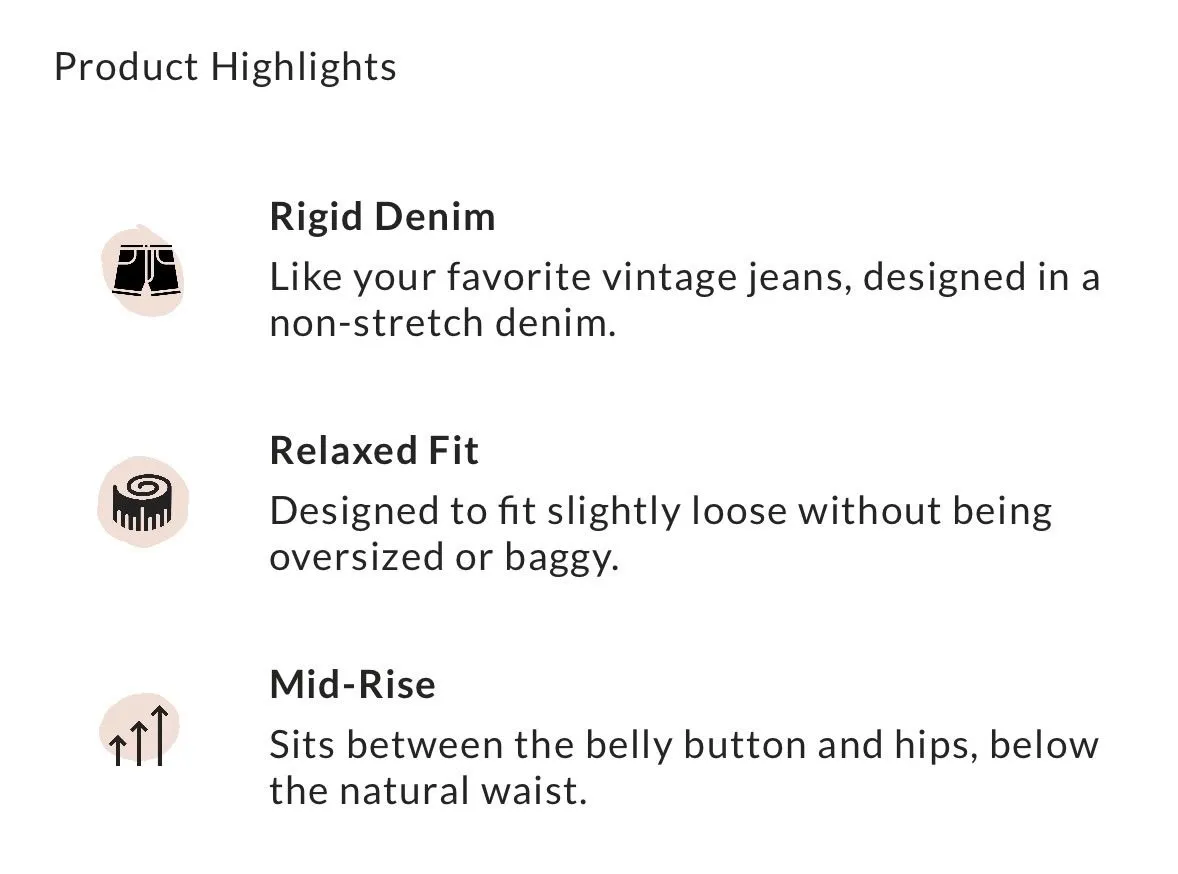1178x874 pixels.
Task: Click the measuring tape roll icon
Action: click(142, 502)
